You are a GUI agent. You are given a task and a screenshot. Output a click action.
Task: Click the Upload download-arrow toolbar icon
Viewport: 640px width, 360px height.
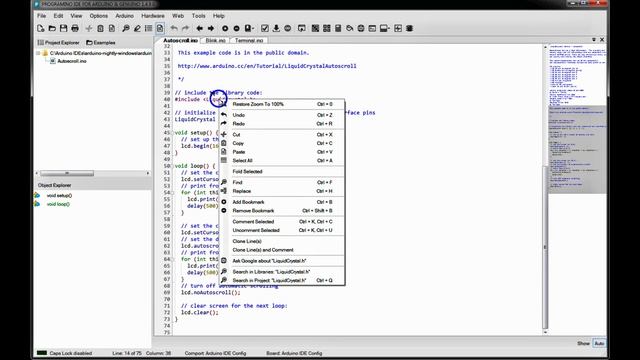coord(276,28)
